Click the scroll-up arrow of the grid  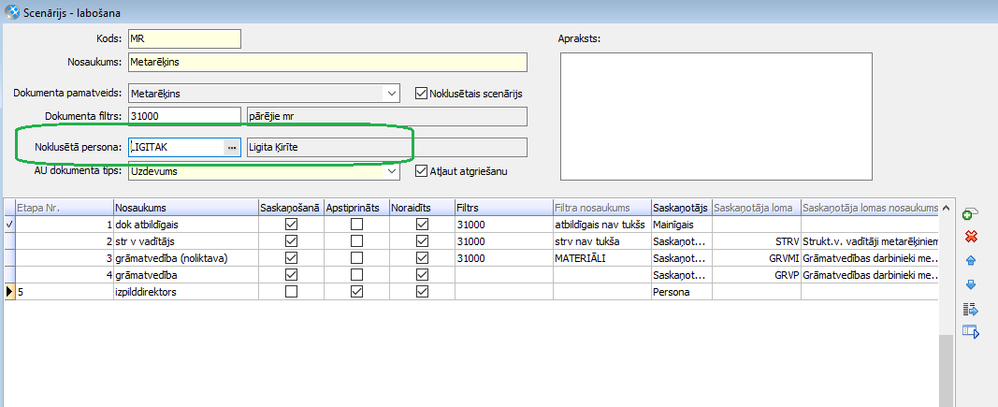click(x=945, y=207)
